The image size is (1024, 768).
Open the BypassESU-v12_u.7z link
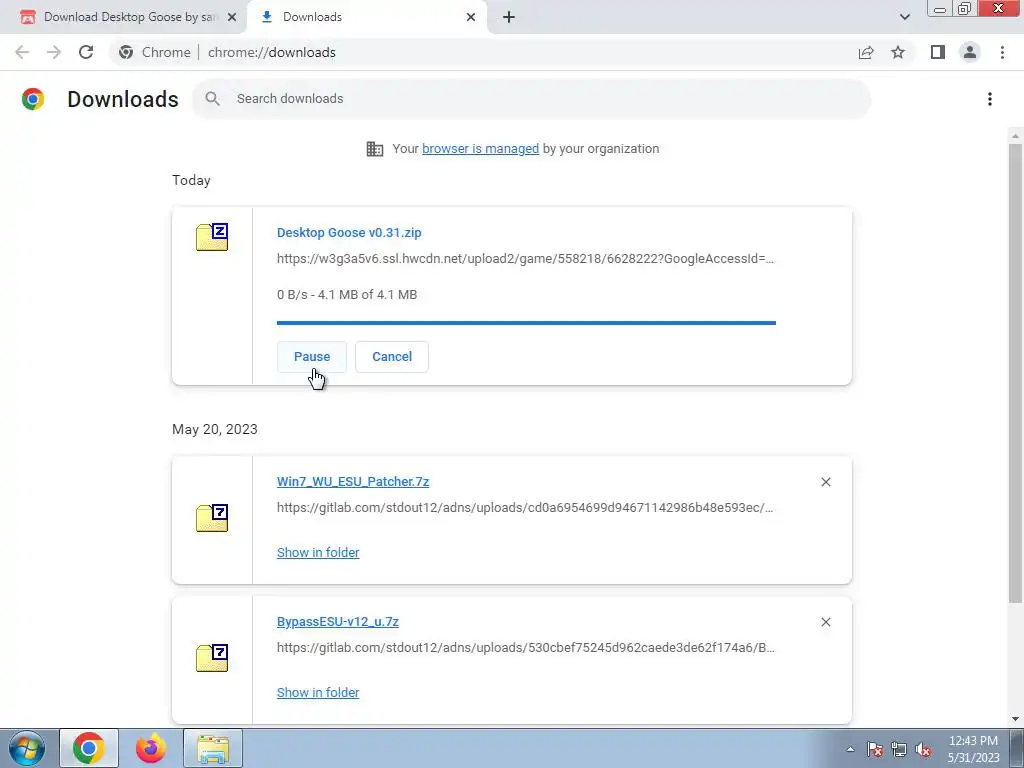338,622
